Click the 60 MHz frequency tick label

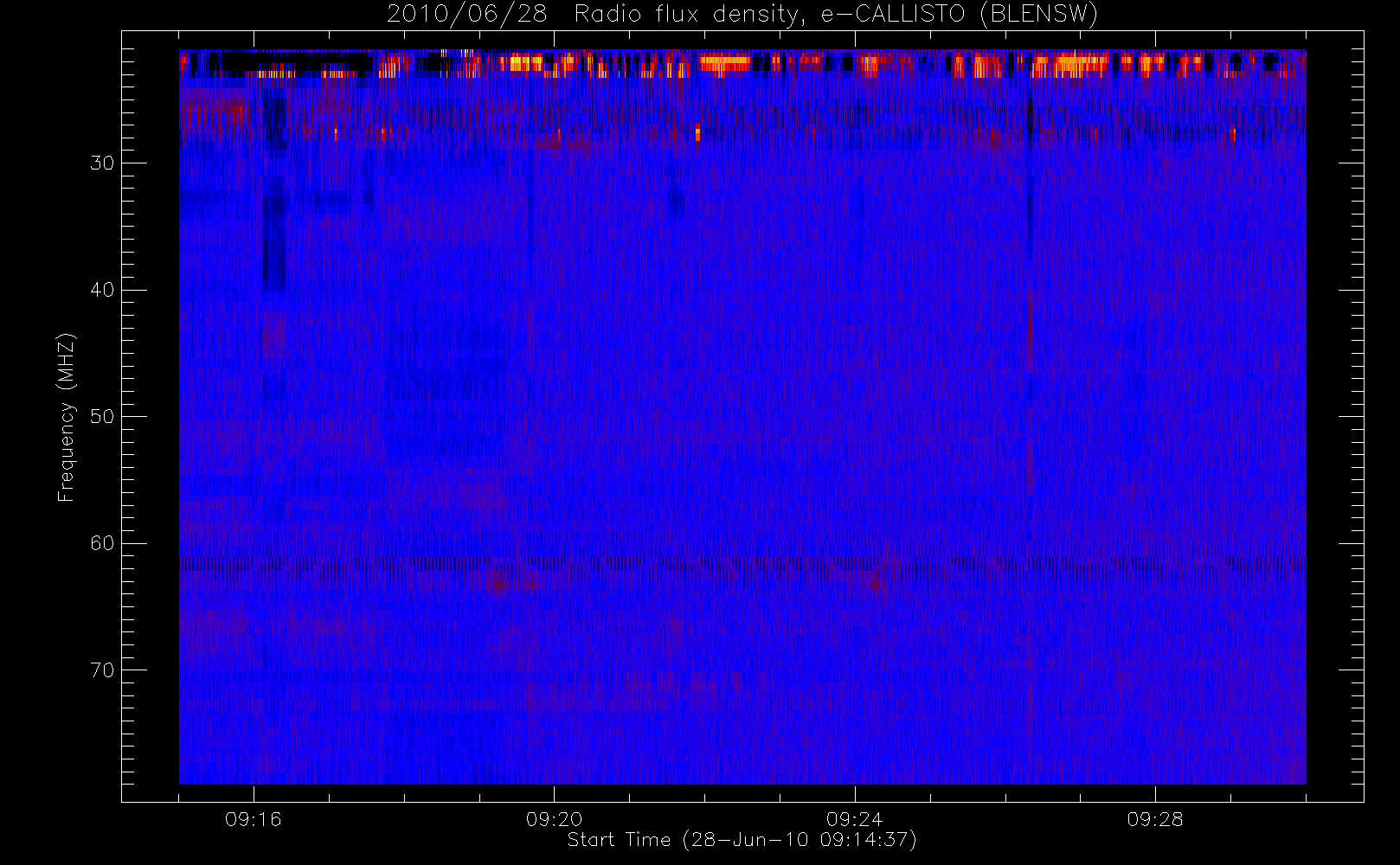coord(102,543)
